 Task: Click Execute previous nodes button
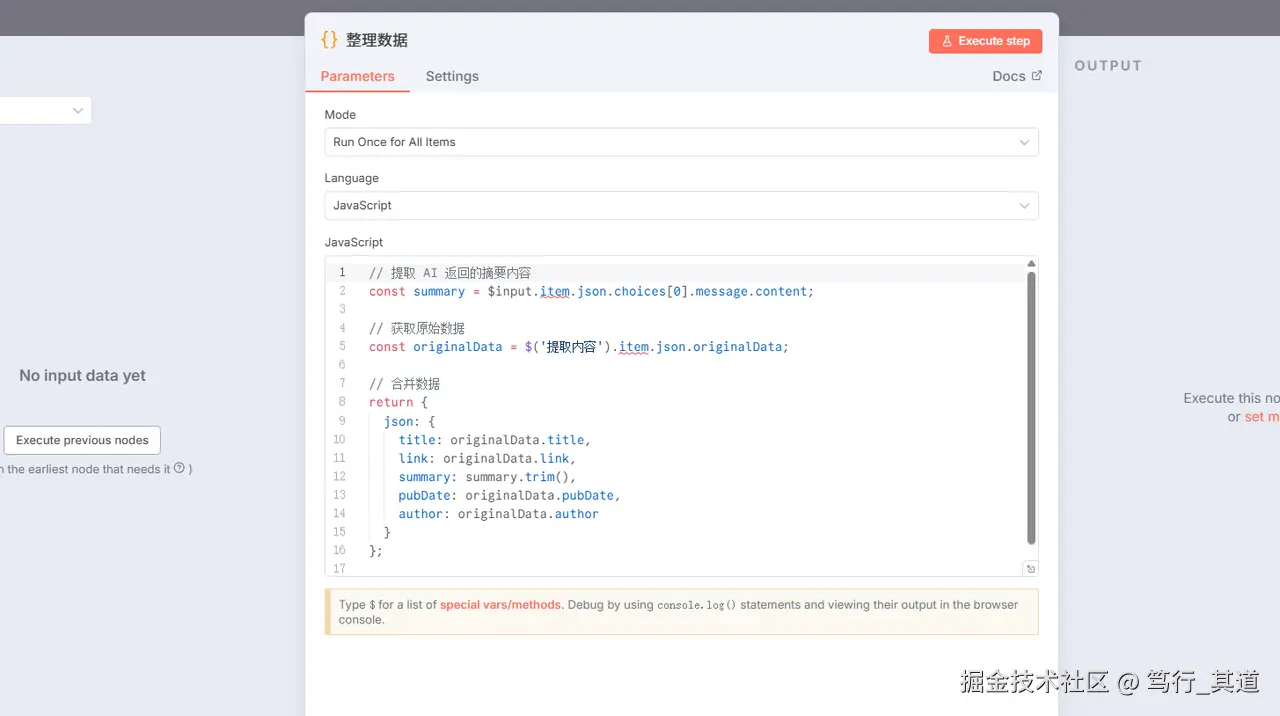[82, 440]
